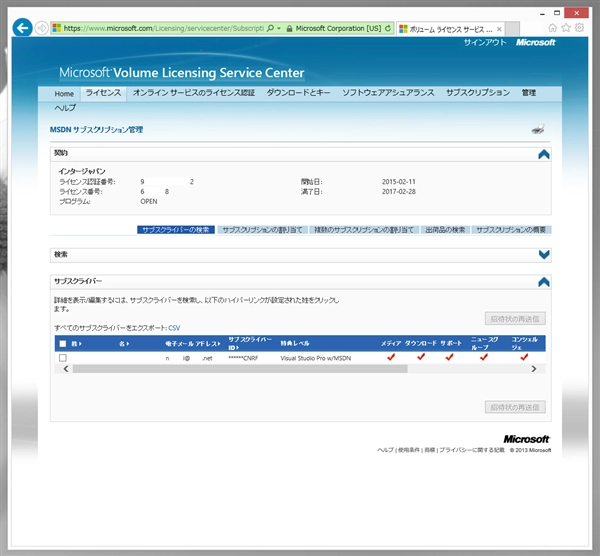Click the table scroll-left arrow
This screenshot has height=556, width=600.
click(66, 369)
